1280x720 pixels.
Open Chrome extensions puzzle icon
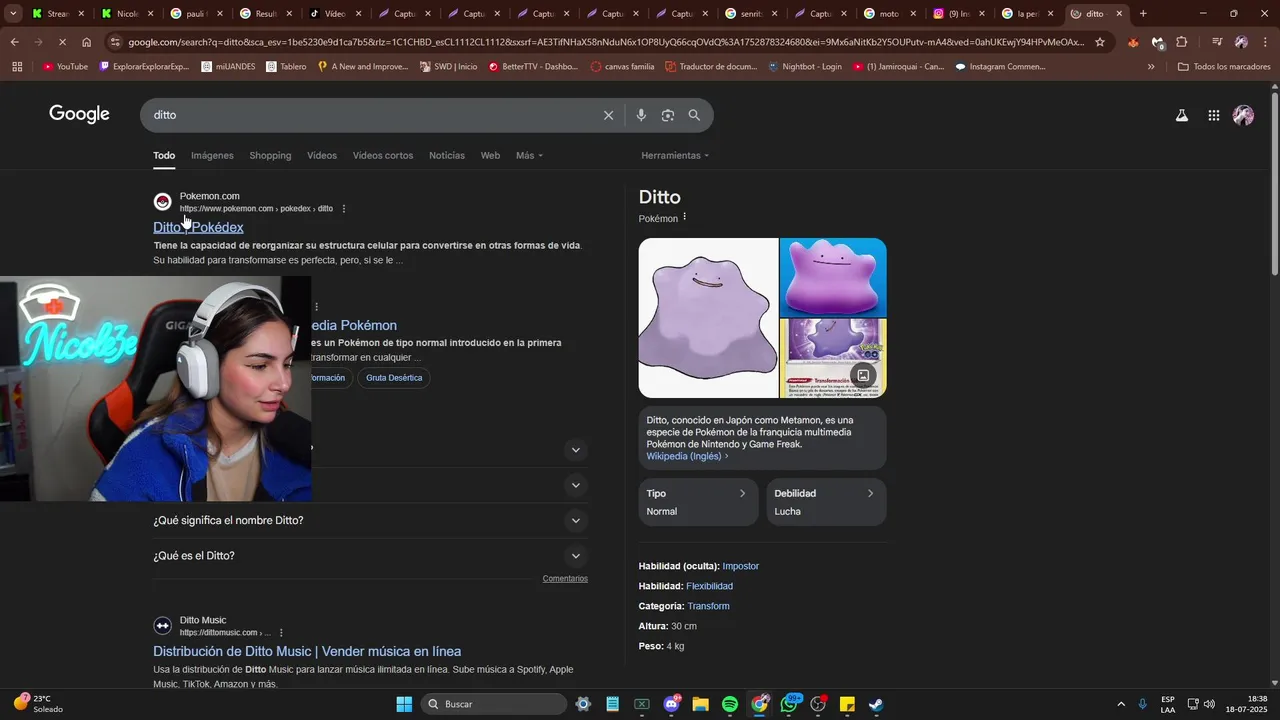coord(1182,42)
